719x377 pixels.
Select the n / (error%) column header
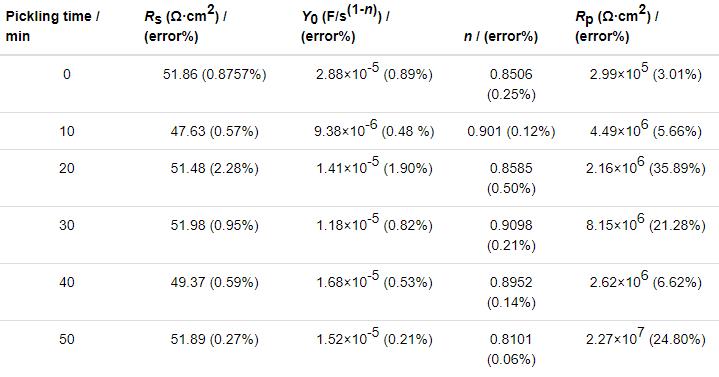[x=501, y=36]
